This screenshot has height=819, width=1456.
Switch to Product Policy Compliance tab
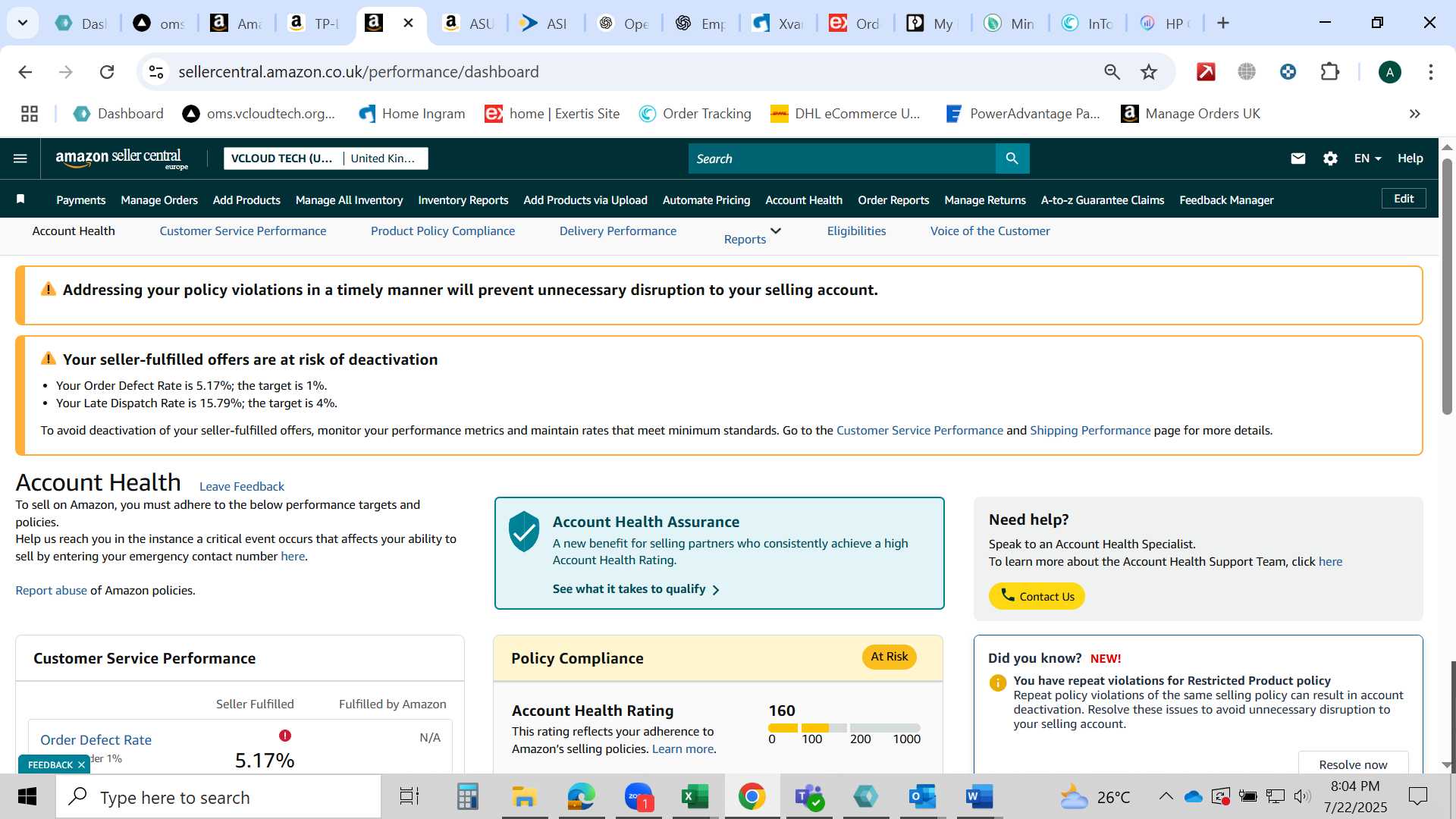coord(443,231)
